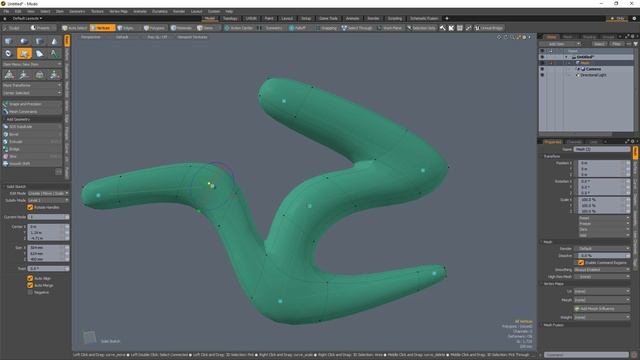The width and height of the screenshot is (640, 360).
Task: Toggle Select Through mode
Action: (x=357, y=28)
